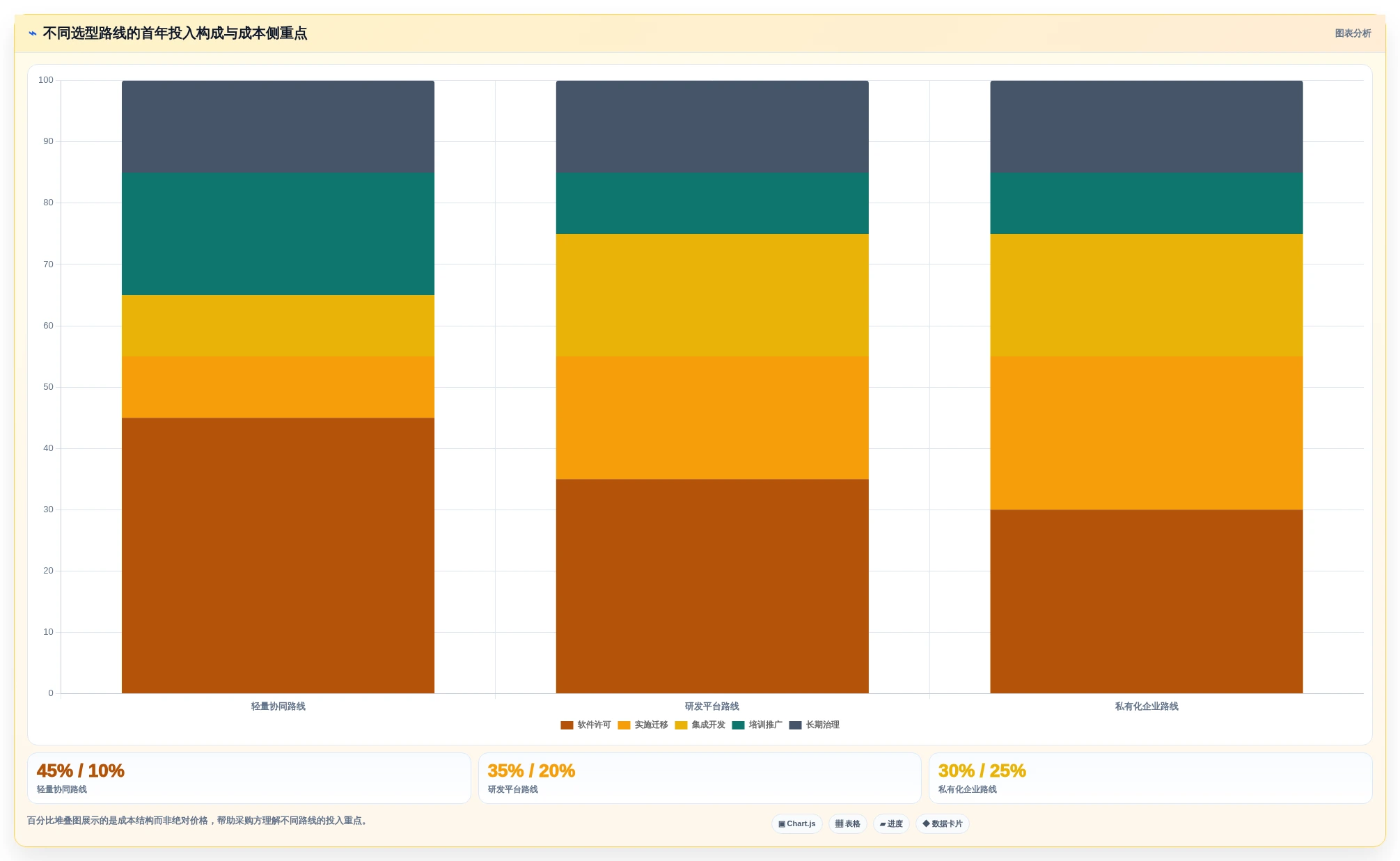Viewport: 1400px width, 861px height.
Task: Select 培训推广 segment of 私有化企业路线 bar
Action: coord(1147,203)
